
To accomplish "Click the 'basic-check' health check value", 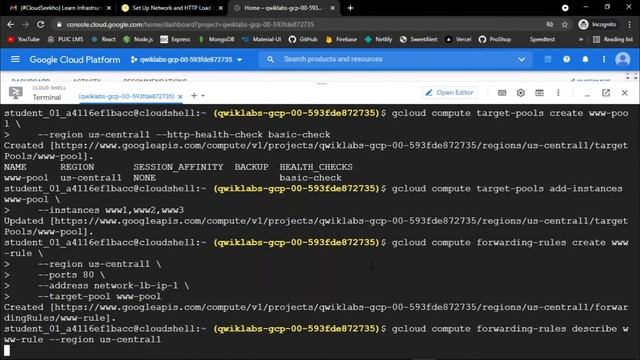I will pyautogui.click(x=310, y=178).
